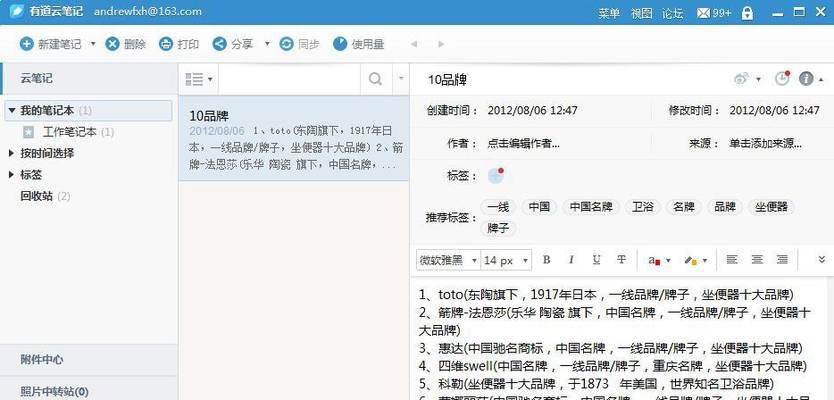Open the New Note dropdown arrow

(x=93, y=44)
